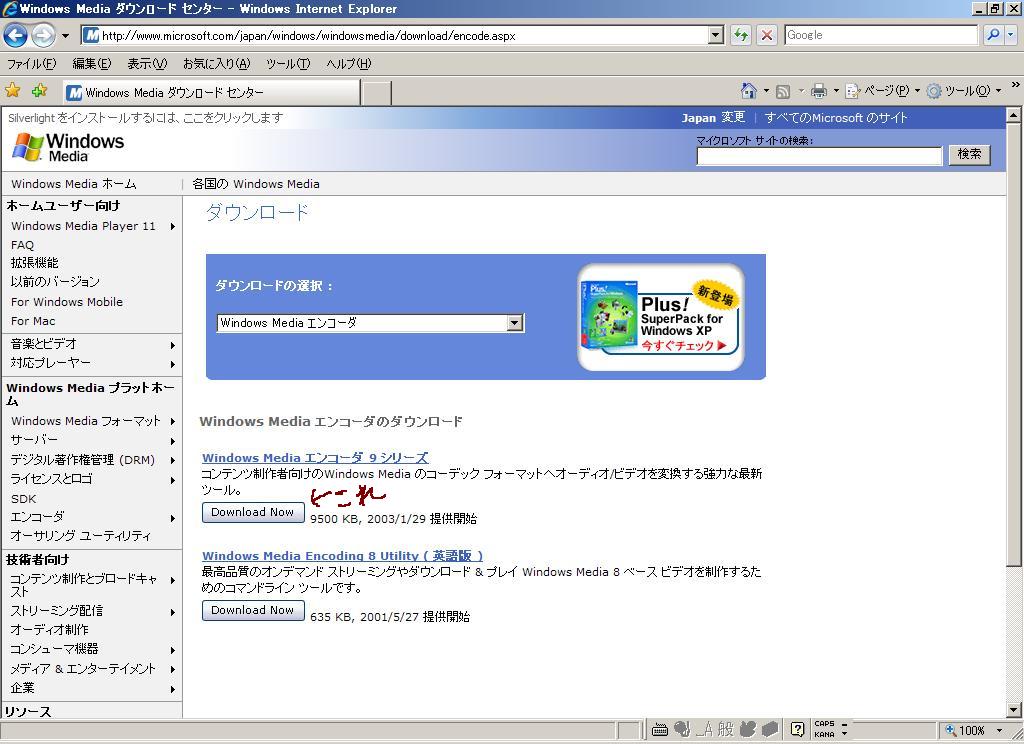Open the address bar URL dropdown arrow
This screenshot has height=744, width=1024.
[716, 35]
